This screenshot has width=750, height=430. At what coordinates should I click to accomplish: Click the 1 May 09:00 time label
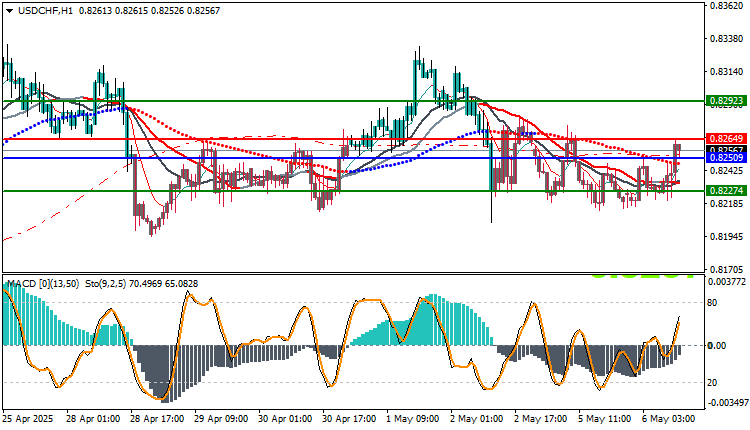(x=413, y=419)
